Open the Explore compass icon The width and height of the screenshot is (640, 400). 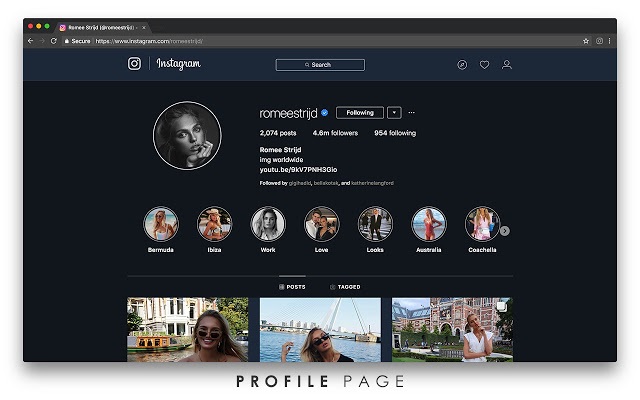pyautogui.click(x=462, y=65)
